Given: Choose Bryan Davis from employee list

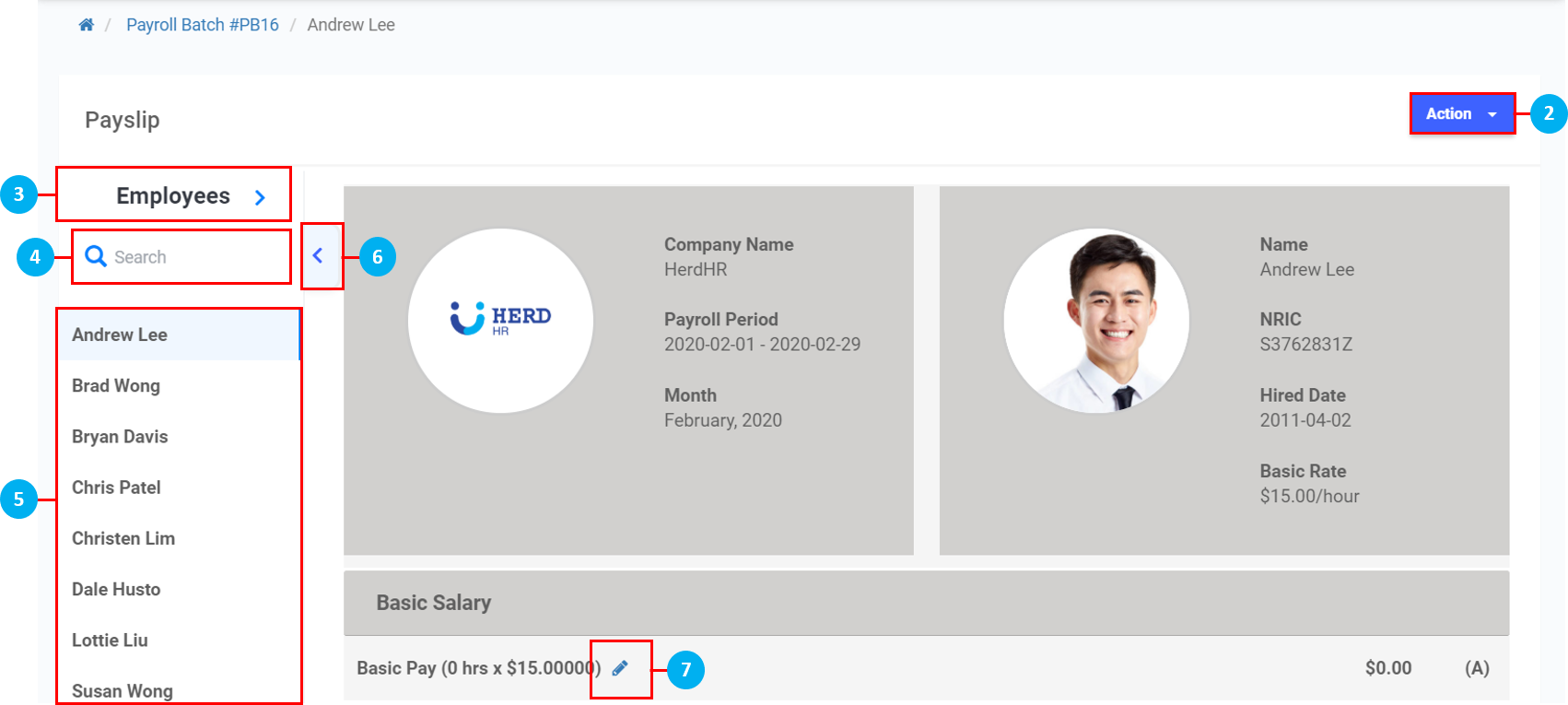Looking at the screenshot, I should point(120,436).
